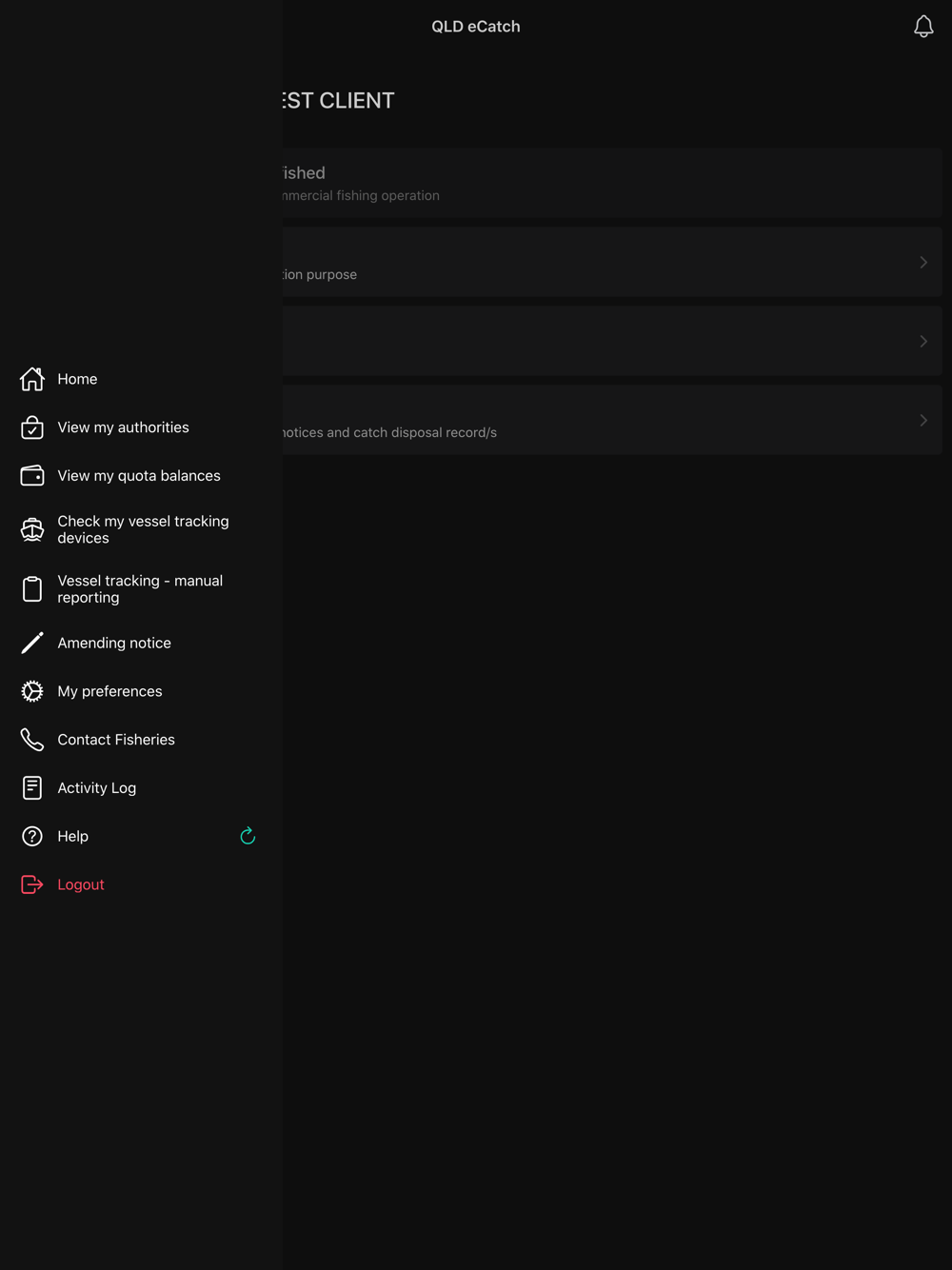This screenshot has height=1270, width=952.
Task: Select Logout from side menu
Action: pos(141,884)
